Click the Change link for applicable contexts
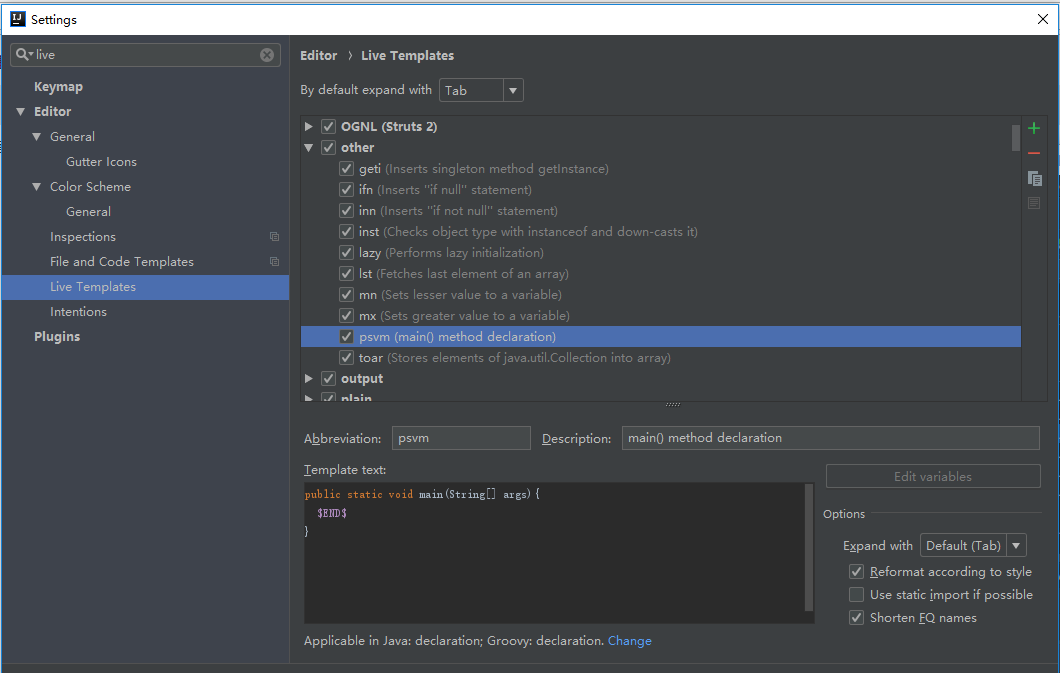 [x=629, y=640]
